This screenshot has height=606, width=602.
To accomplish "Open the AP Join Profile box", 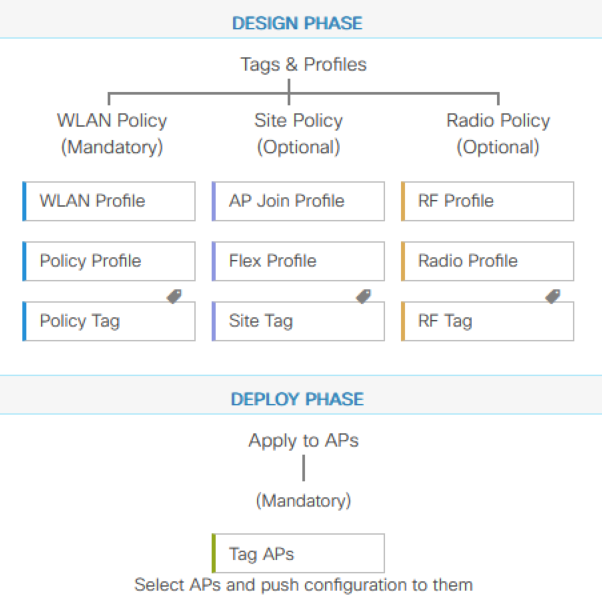I will click(298, 201).
